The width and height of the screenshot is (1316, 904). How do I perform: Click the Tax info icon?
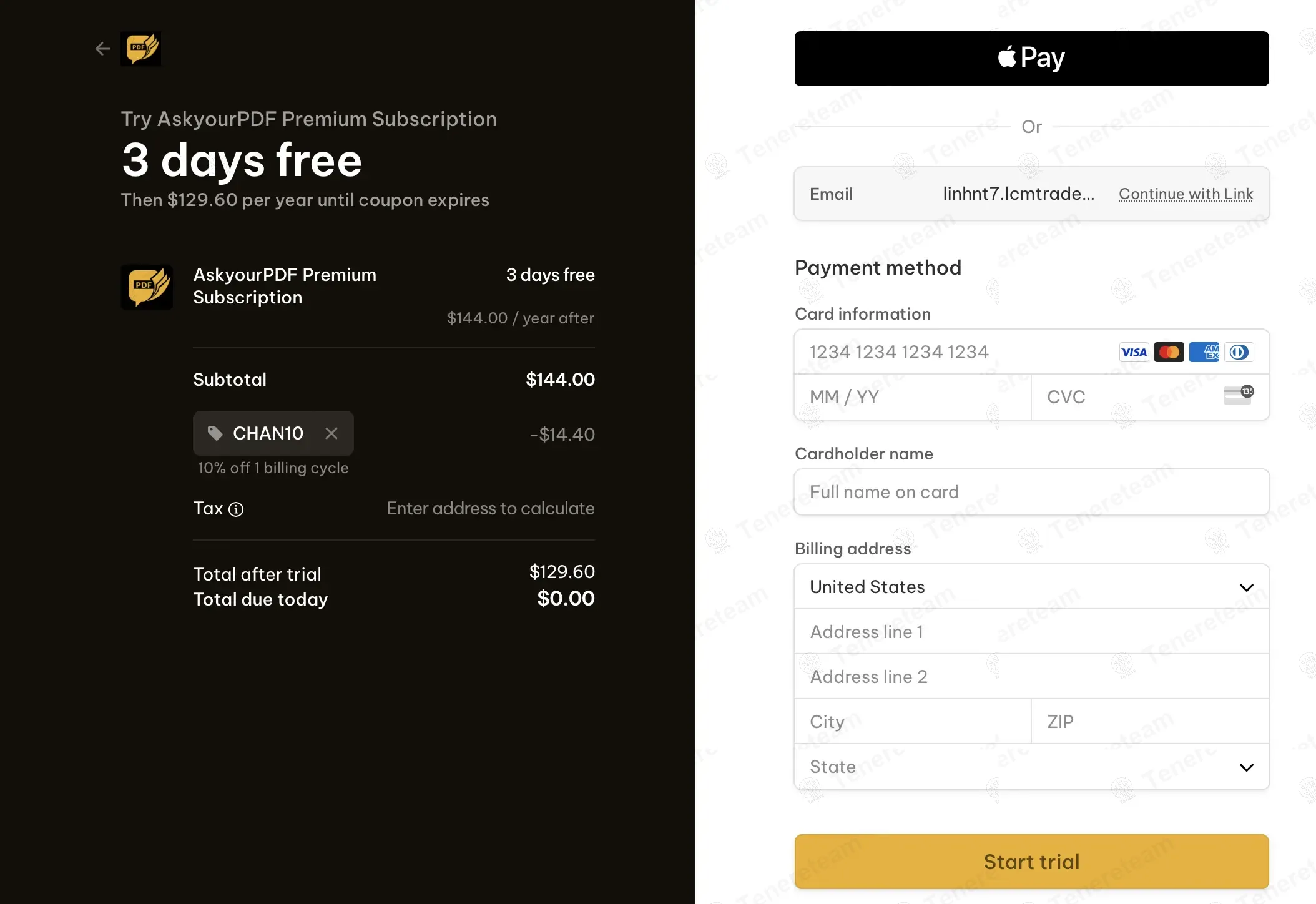[x=236, y=509]
